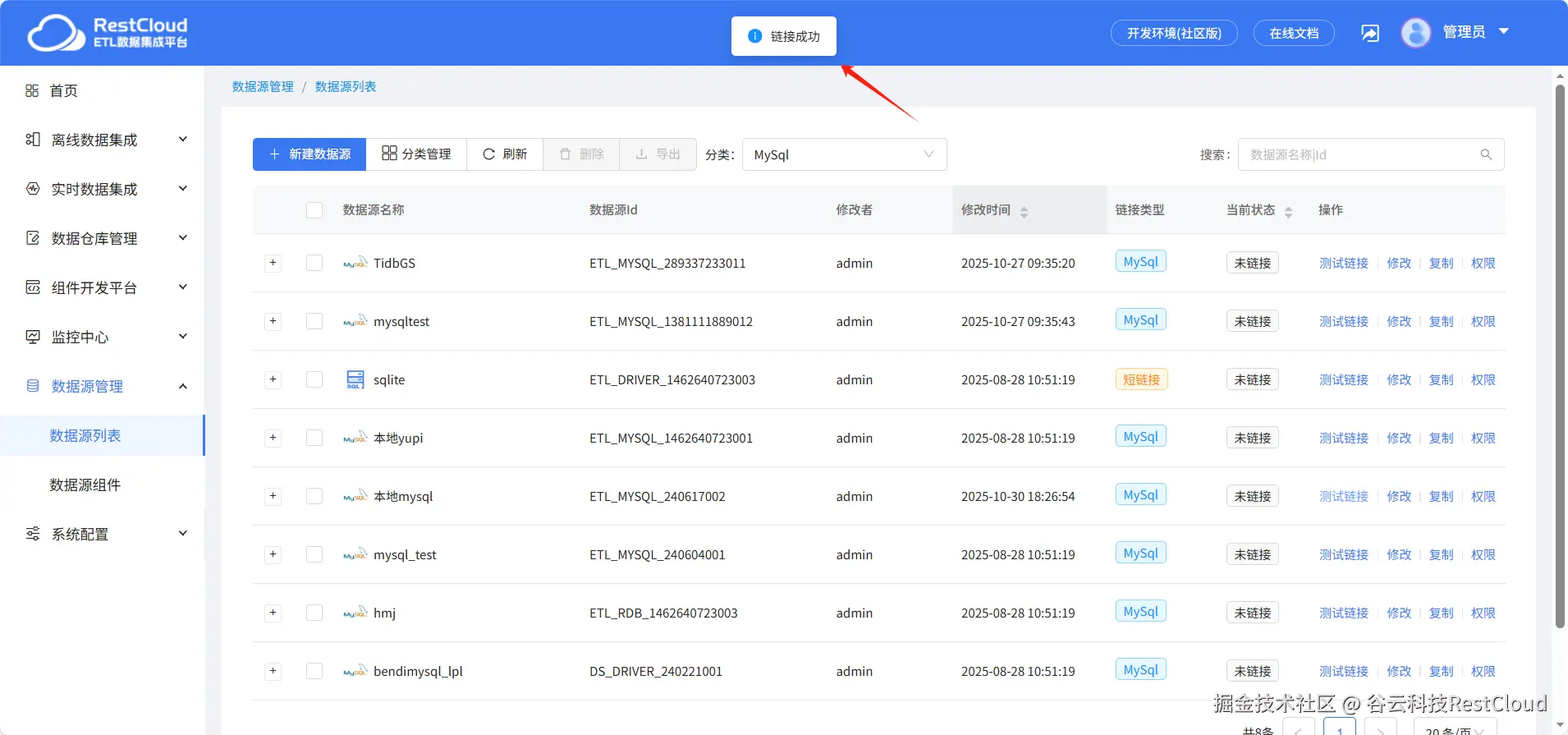Click the MySQL icon beside 本地yupi

coord(355,438)
